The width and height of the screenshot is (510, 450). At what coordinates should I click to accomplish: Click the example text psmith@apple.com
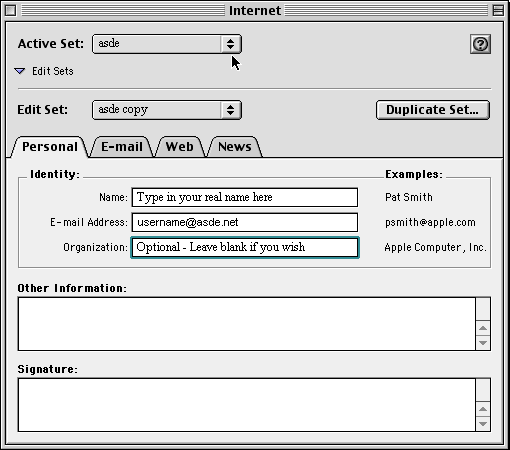(x=430, y=222)
